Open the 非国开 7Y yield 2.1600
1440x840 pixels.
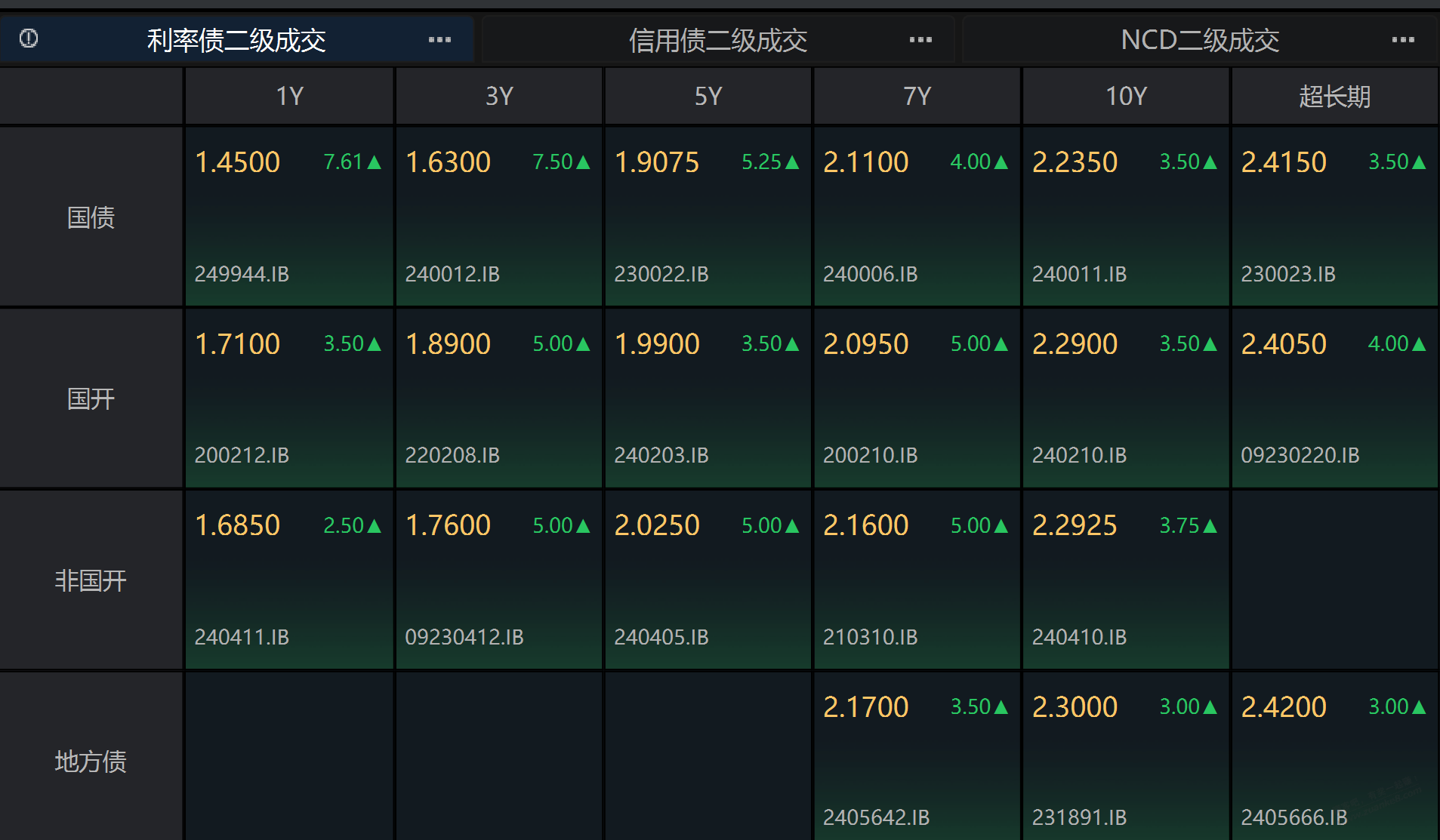click(866, 525)
